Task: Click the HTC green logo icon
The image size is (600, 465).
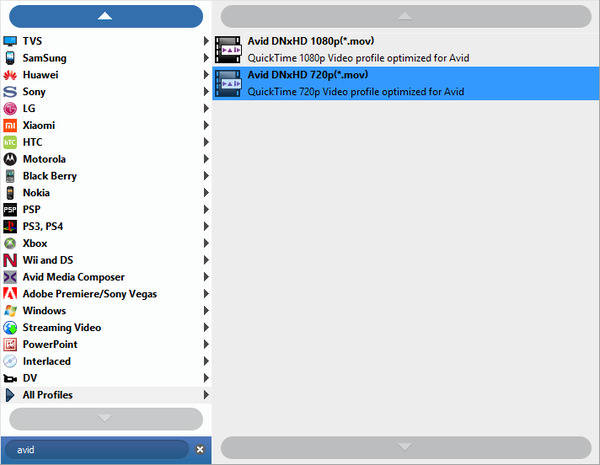Action: click(10, 142)
